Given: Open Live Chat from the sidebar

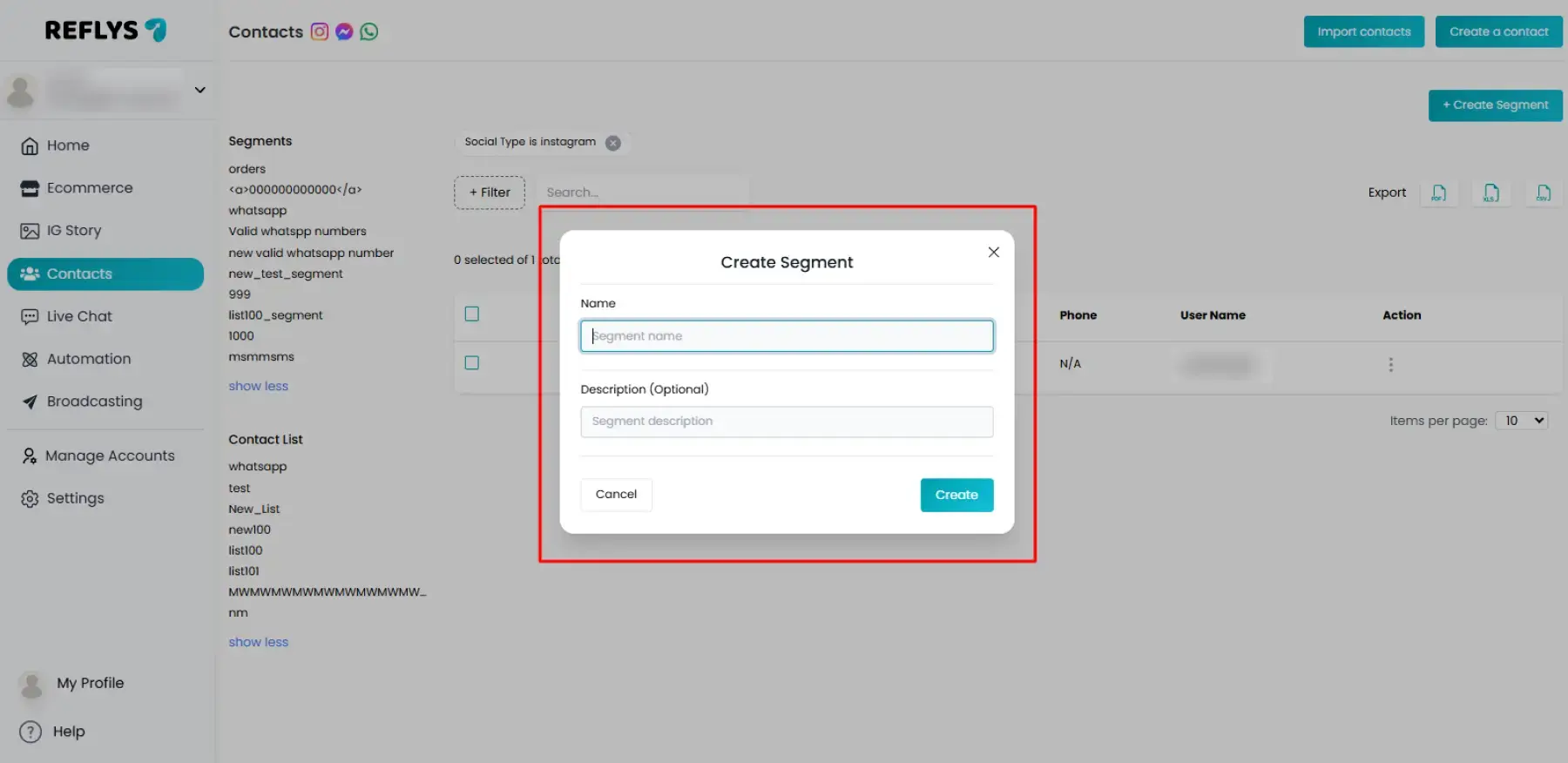Looking at the screenshot, I should click(79, 316).
